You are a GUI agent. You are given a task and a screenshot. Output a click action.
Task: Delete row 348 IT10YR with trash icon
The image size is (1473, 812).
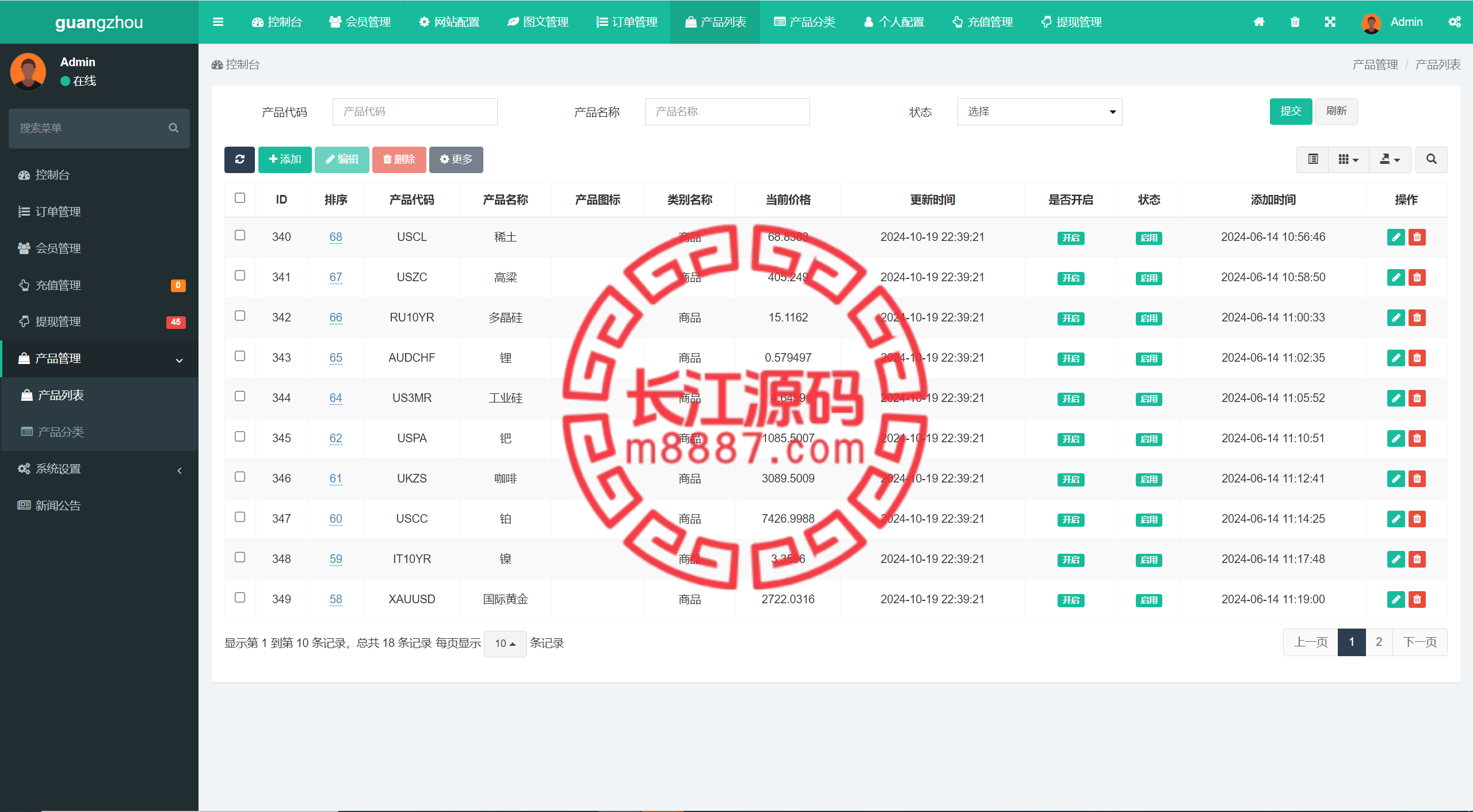coord(1417,559)
